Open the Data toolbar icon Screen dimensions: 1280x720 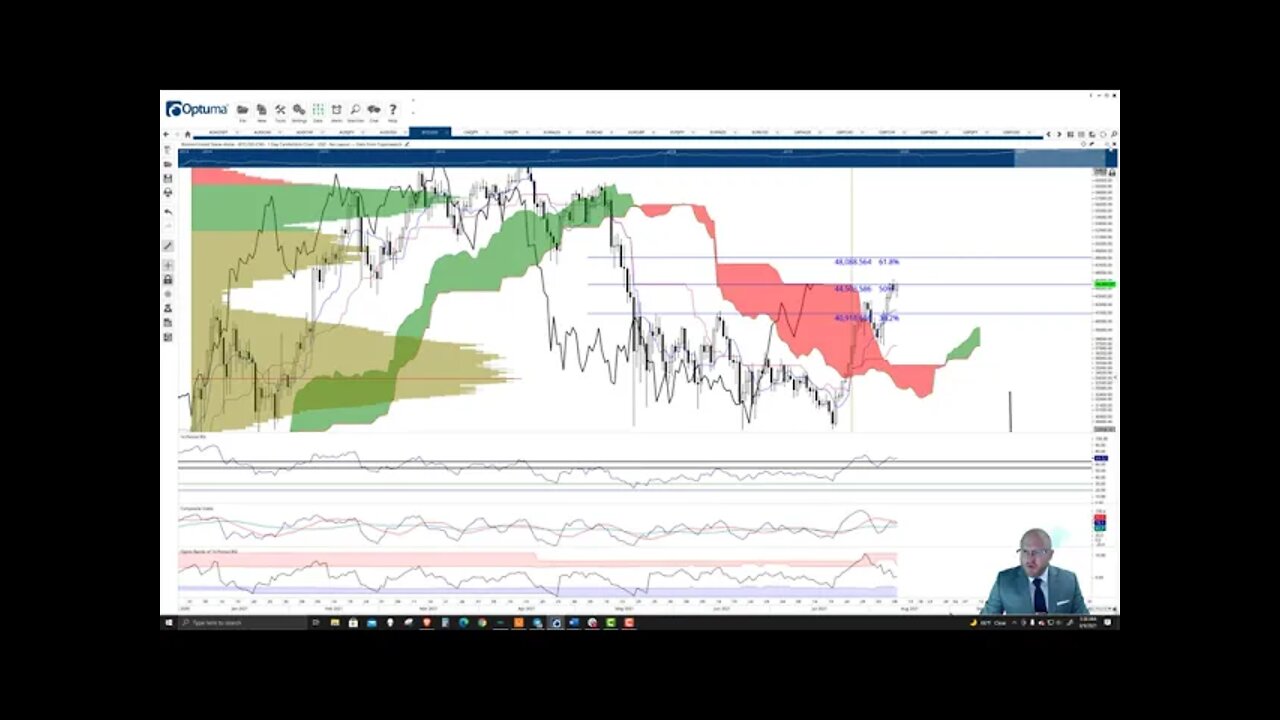[x=318, y=111]
